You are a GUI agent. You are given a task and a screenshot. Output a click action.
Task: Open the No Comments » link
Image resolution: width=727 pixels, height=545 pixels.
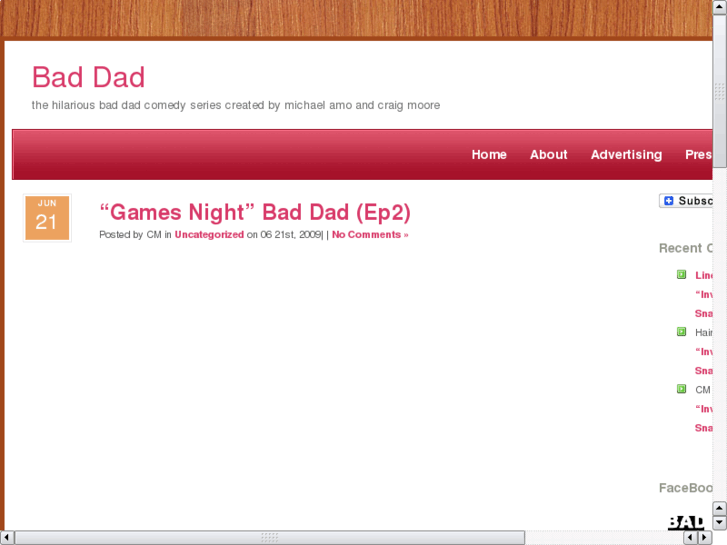tap(370, 235)
